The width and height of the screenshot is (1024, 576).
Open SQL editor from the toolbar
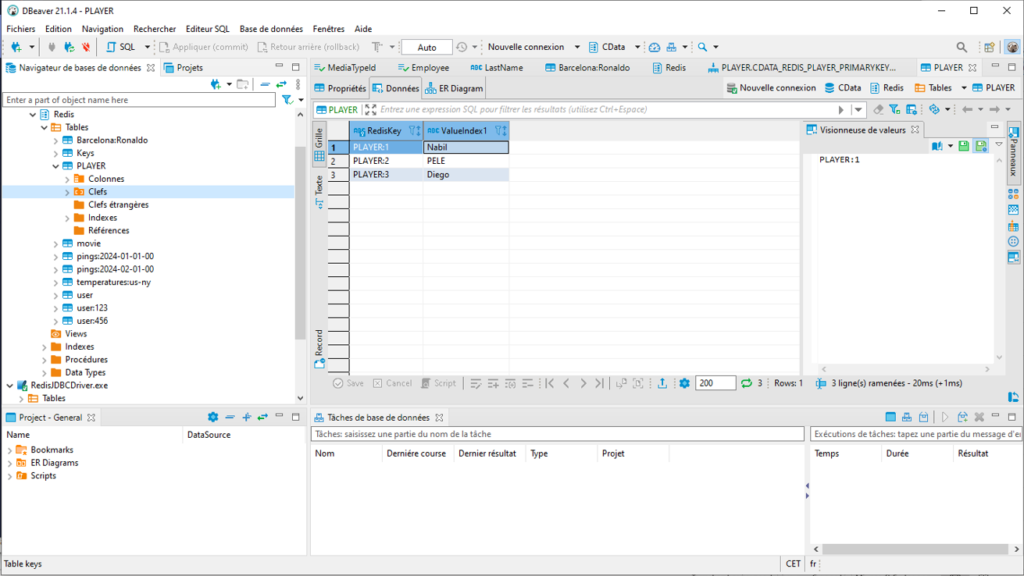click(x=121, y=47)
